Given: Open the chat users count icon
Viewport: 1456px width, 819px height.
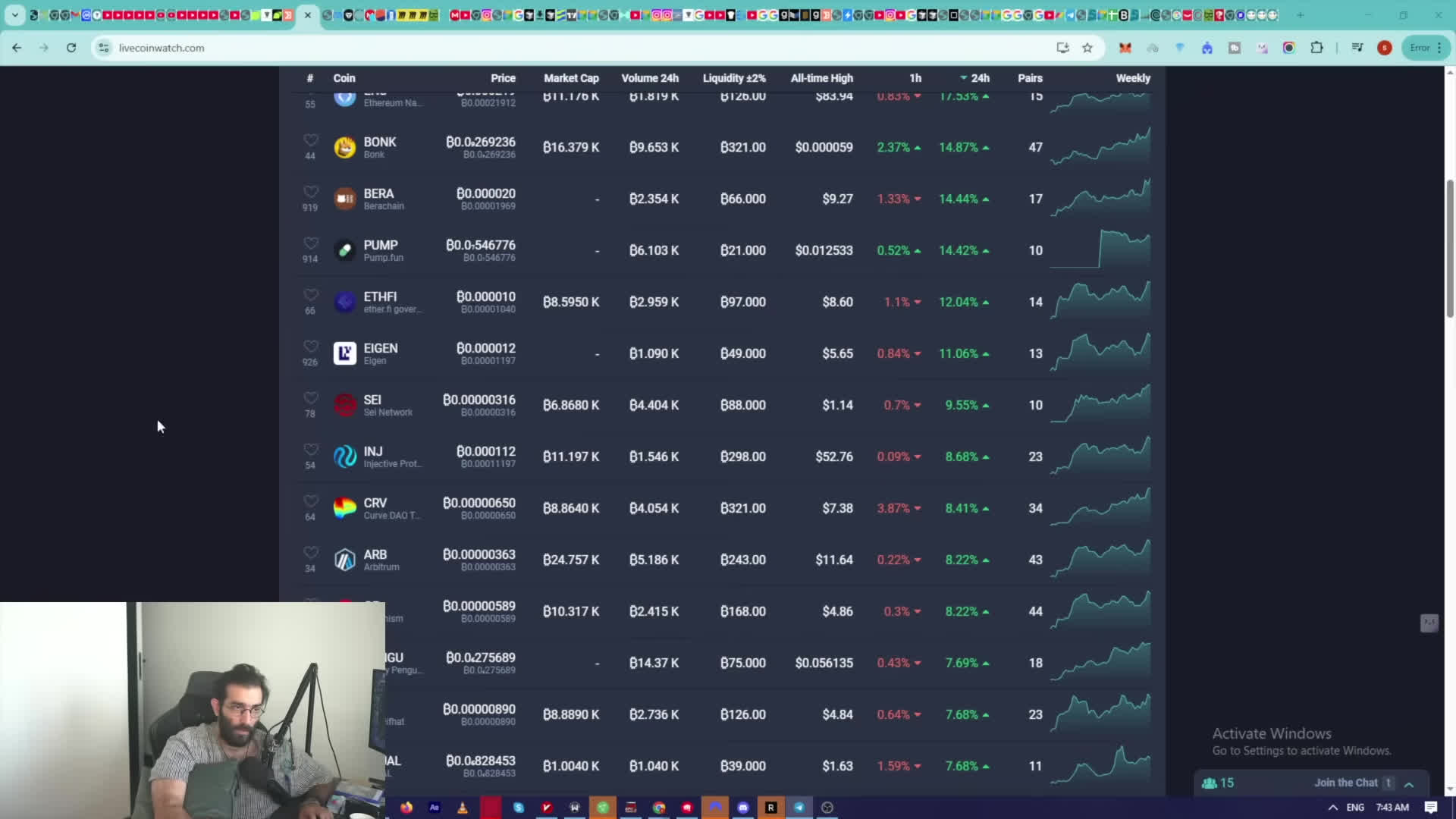Looking at the screenshot, I should pos(1218,783).
